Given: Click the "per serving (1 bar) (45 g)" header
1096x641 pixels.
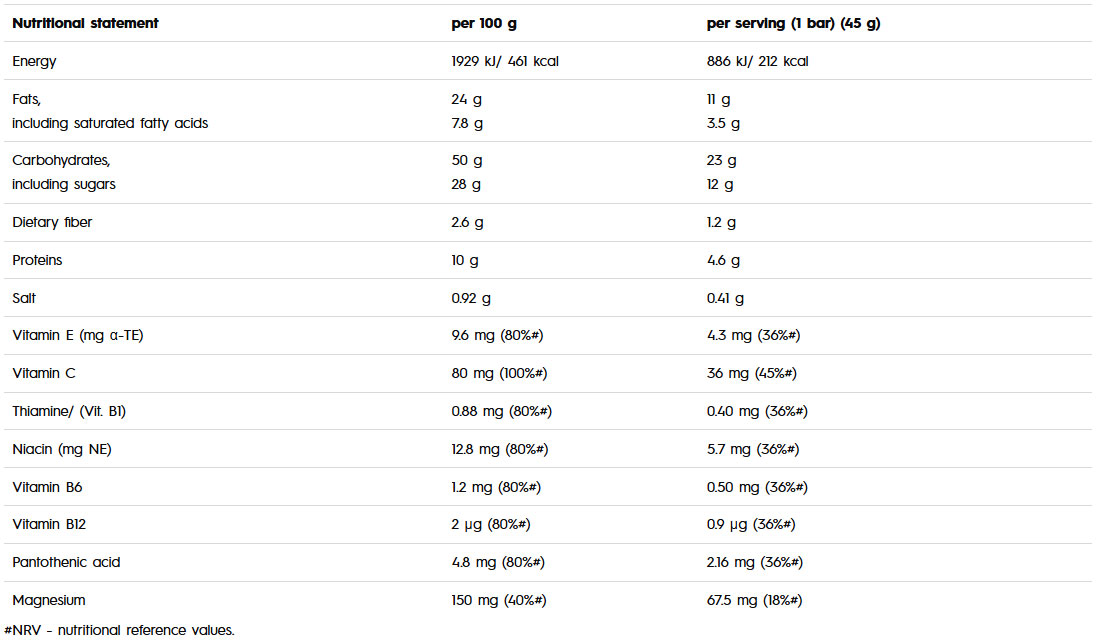Looking at the screenshot, I should coord(793,23).
